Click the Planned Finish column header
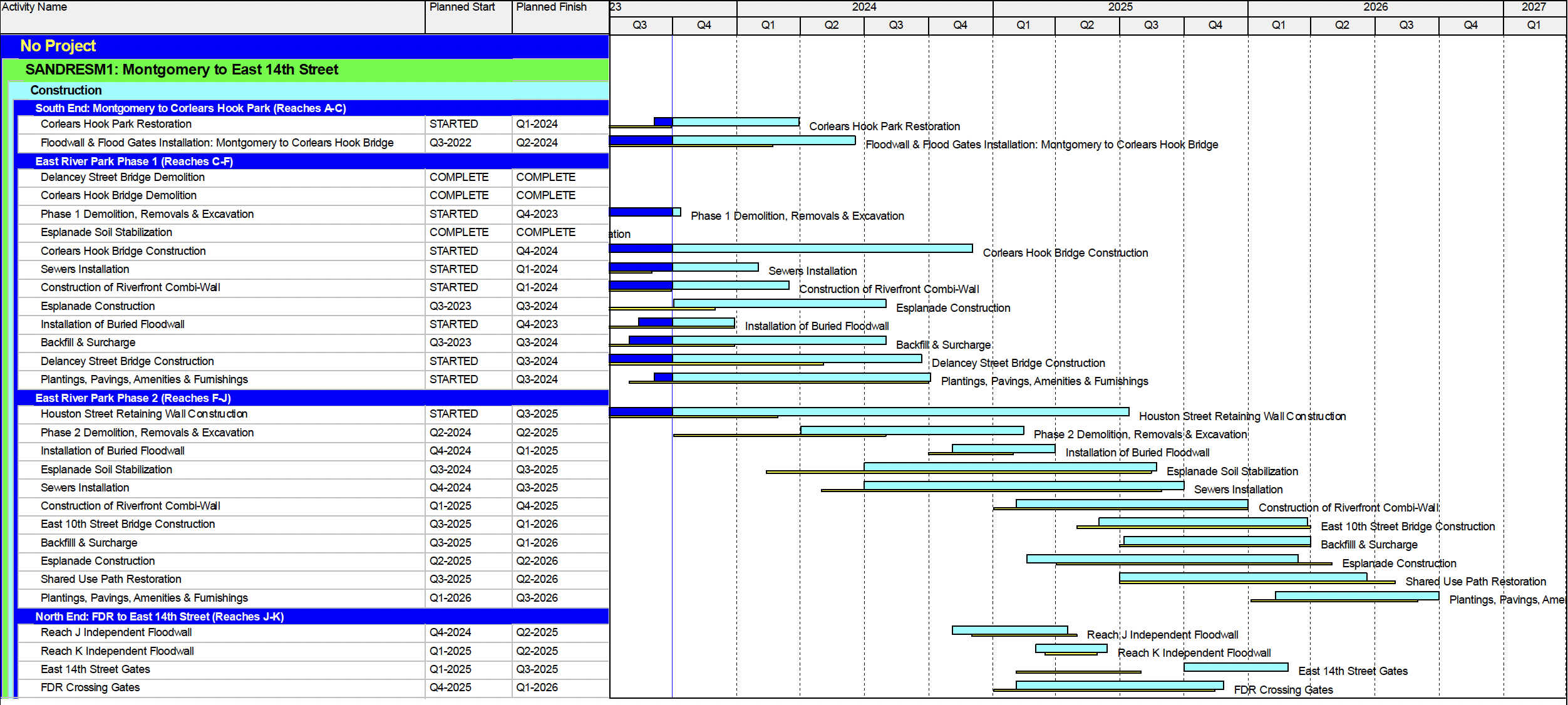Viewport: 1568px width, 705px height. point(560,17)
